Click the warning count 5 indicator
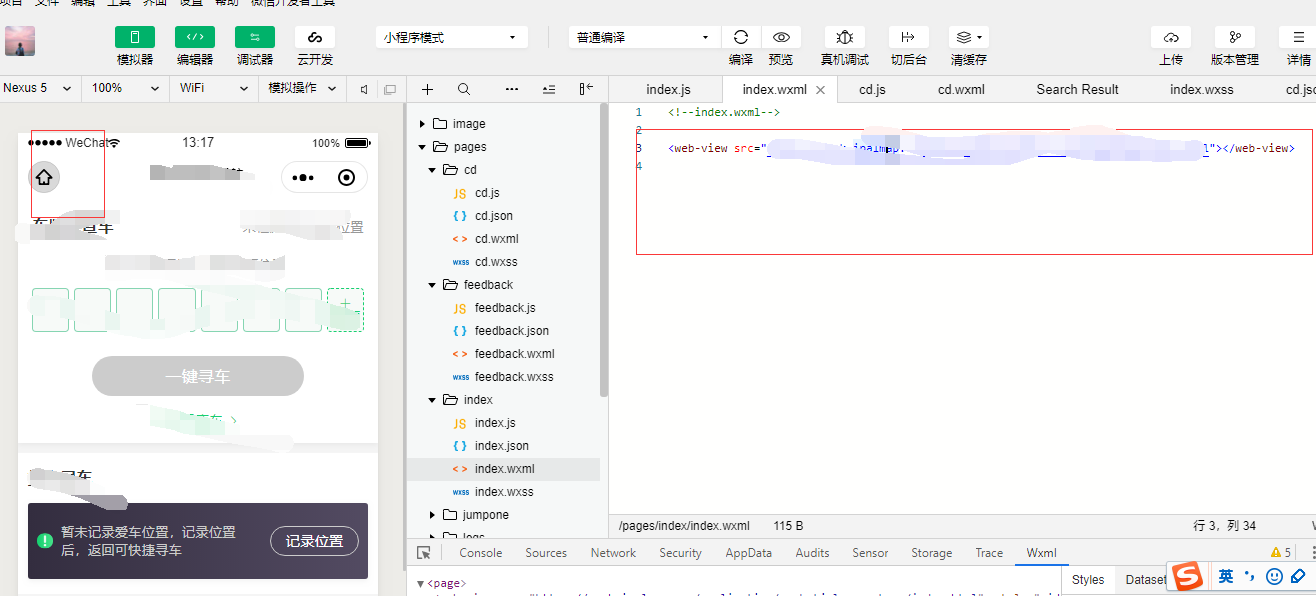 pos(1281,553)
